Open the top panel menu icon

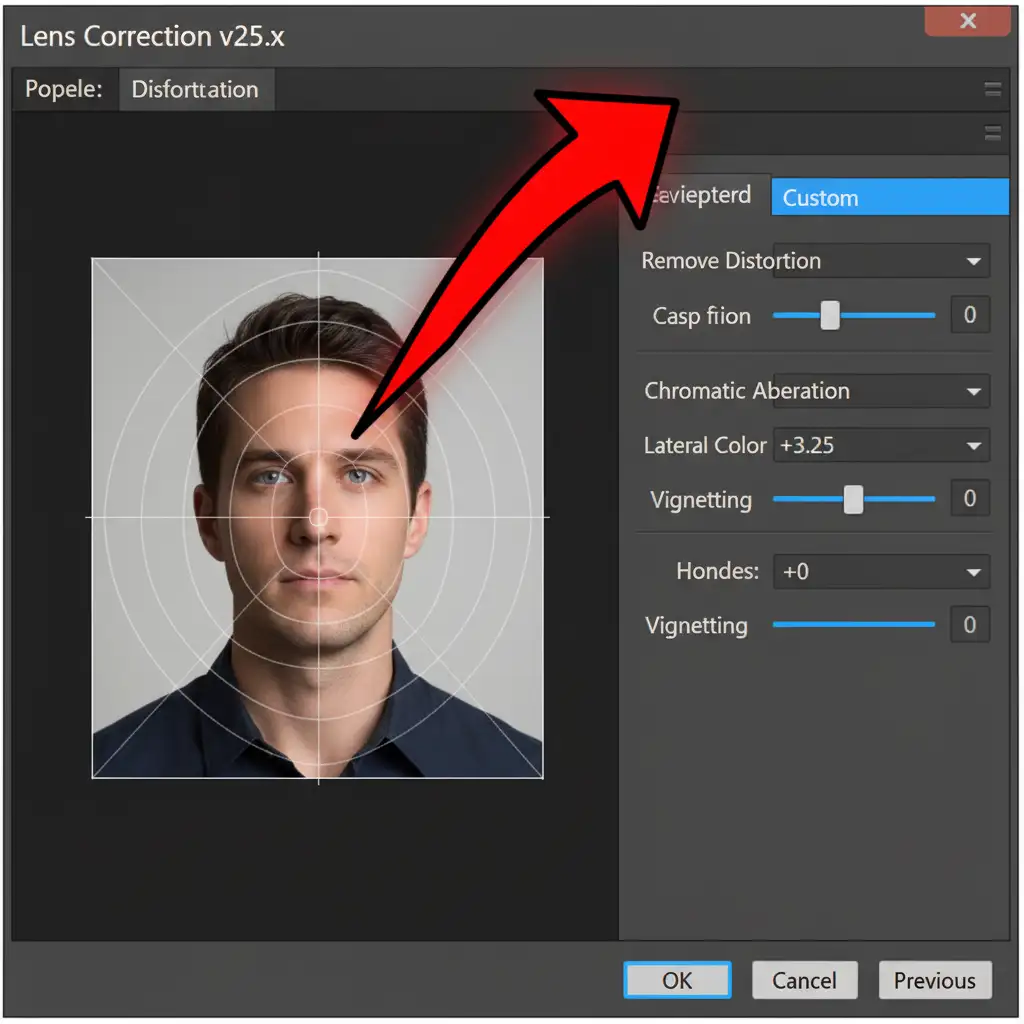992,90
